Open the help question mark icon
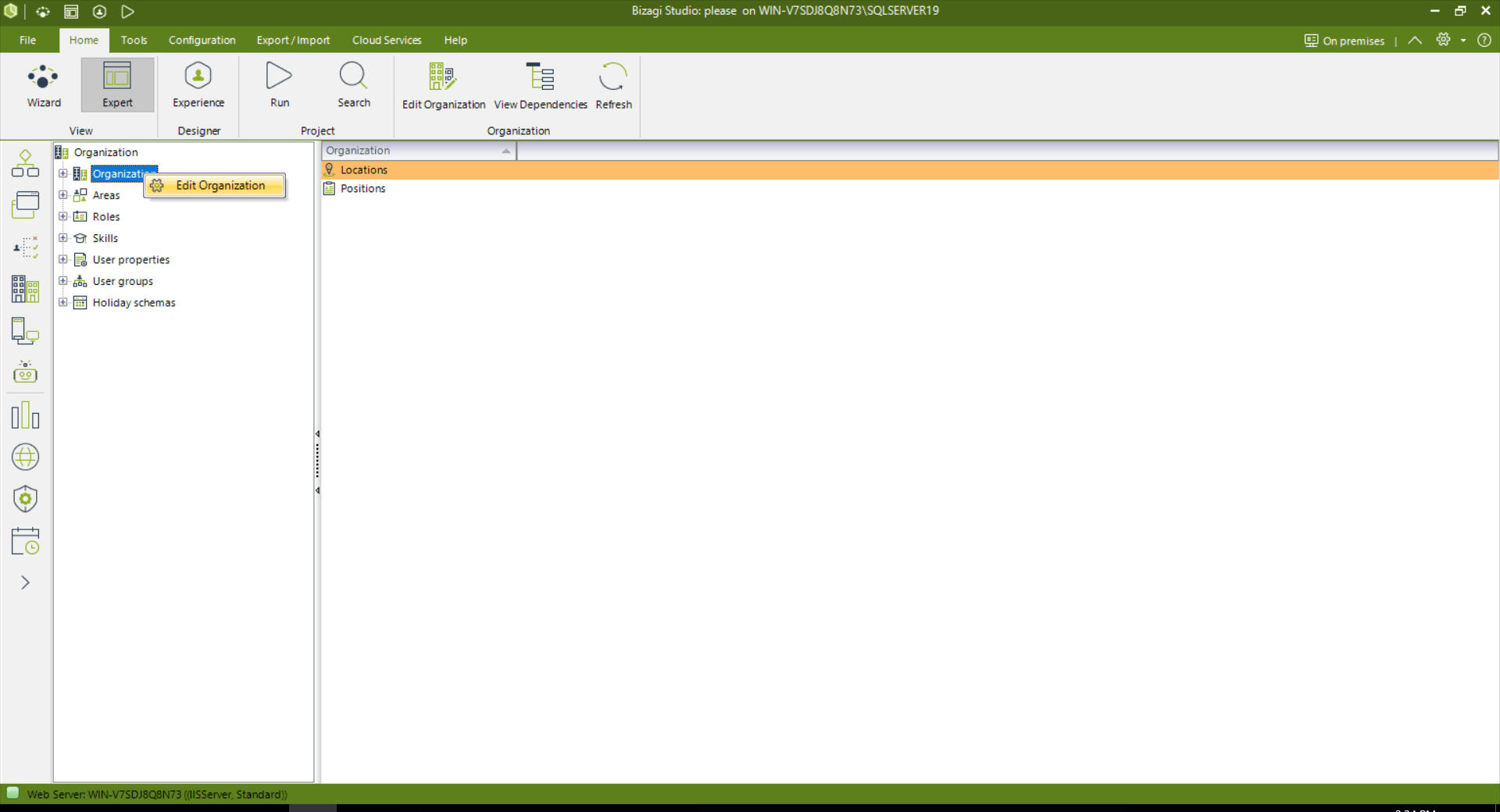This screenshot has width=1500, height=812. (x=1484, y=40)
